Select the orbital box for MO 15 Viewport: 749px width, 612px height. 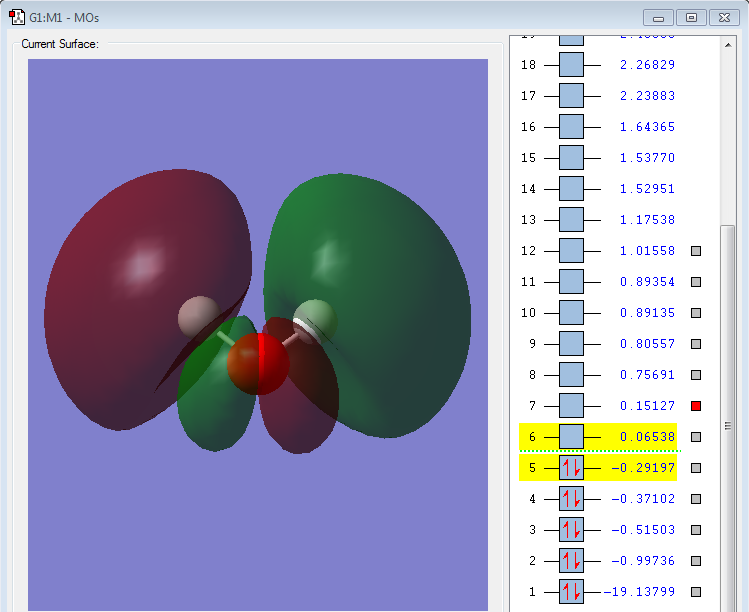571,158
